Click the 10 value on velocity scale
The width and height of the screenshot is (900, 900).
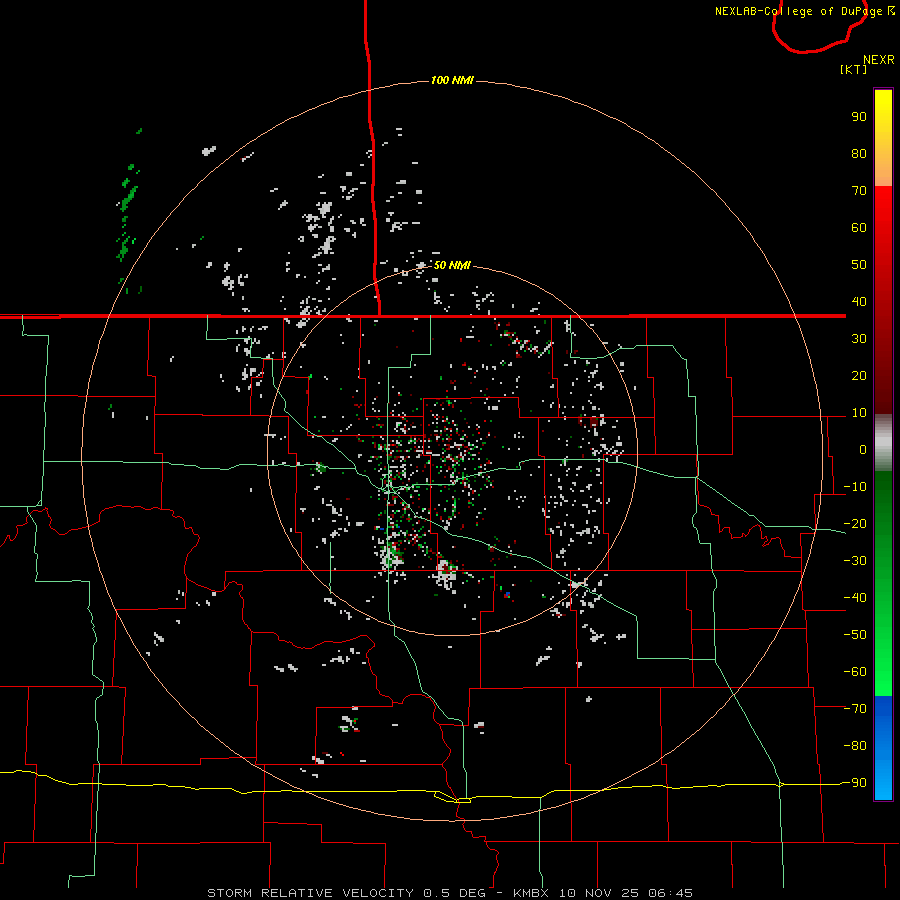tap(859, 413)
